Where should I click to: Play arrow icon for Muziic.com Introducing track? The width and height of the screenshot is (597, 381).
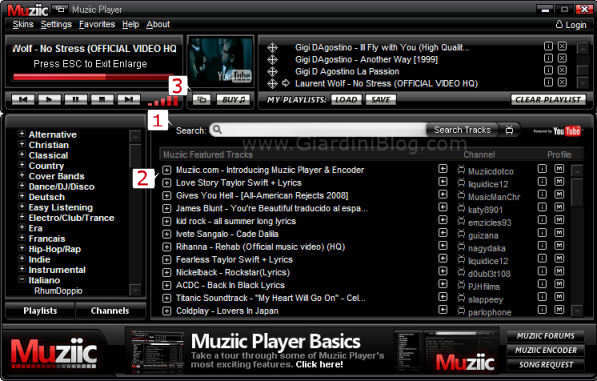pos(443,169)
